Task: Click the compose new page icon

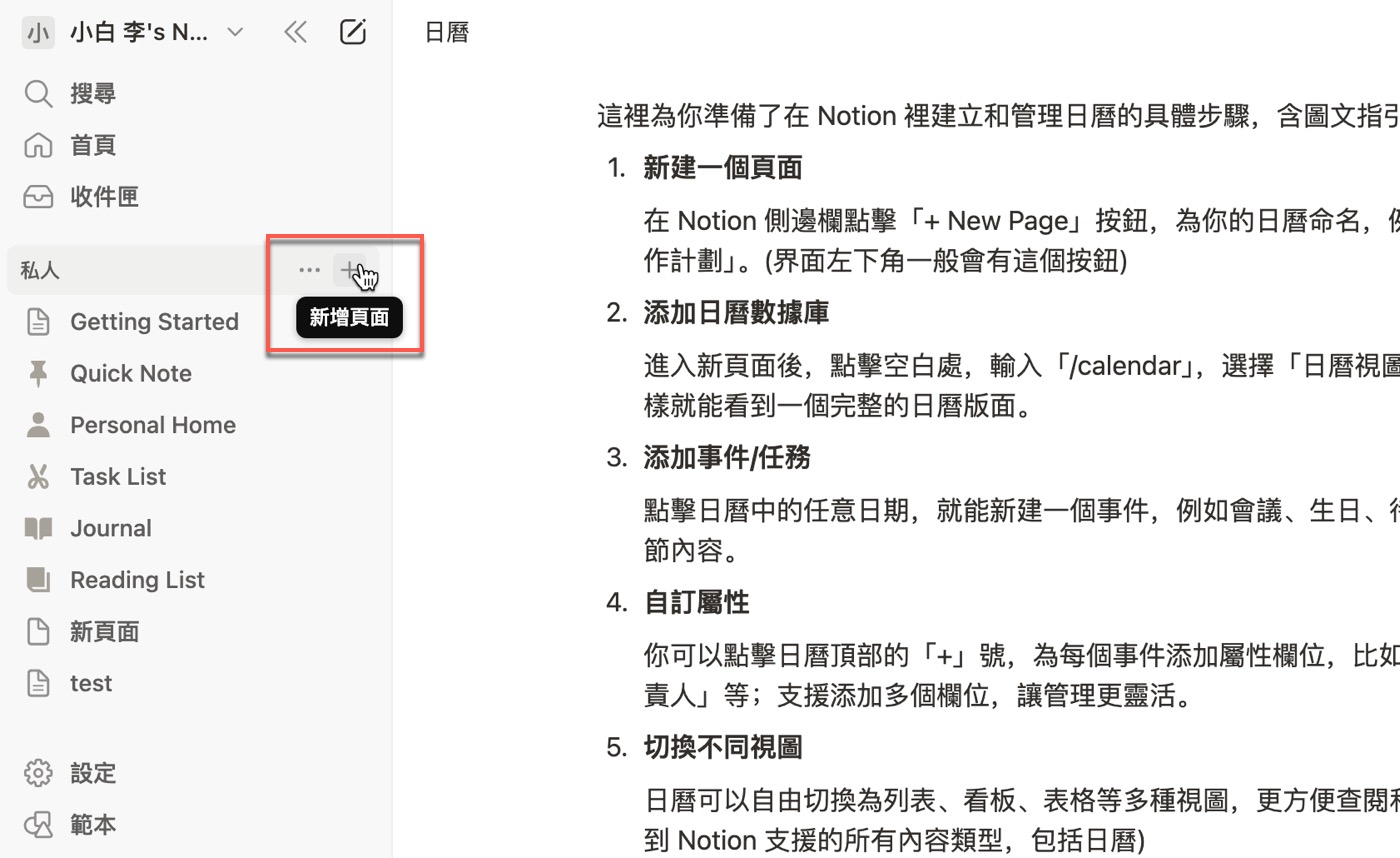Action: coord(353,33)
